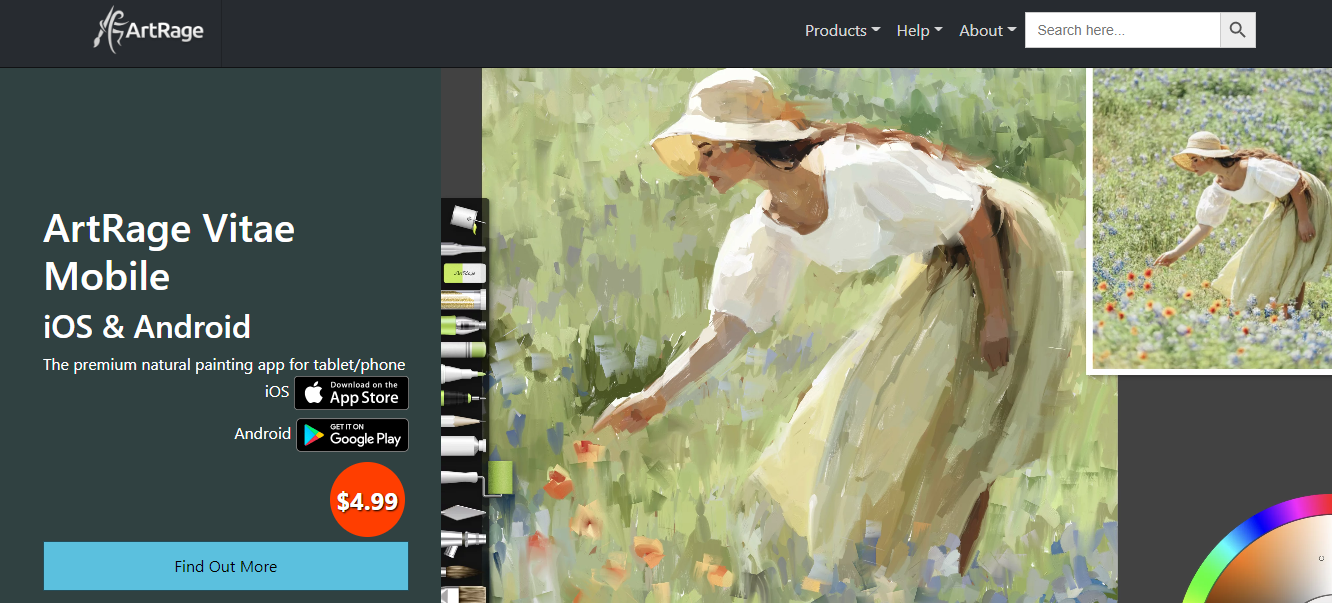The image size is (1332, 603).
Task: Select the glitter tube tool
Action: click(x=464, y=298)
